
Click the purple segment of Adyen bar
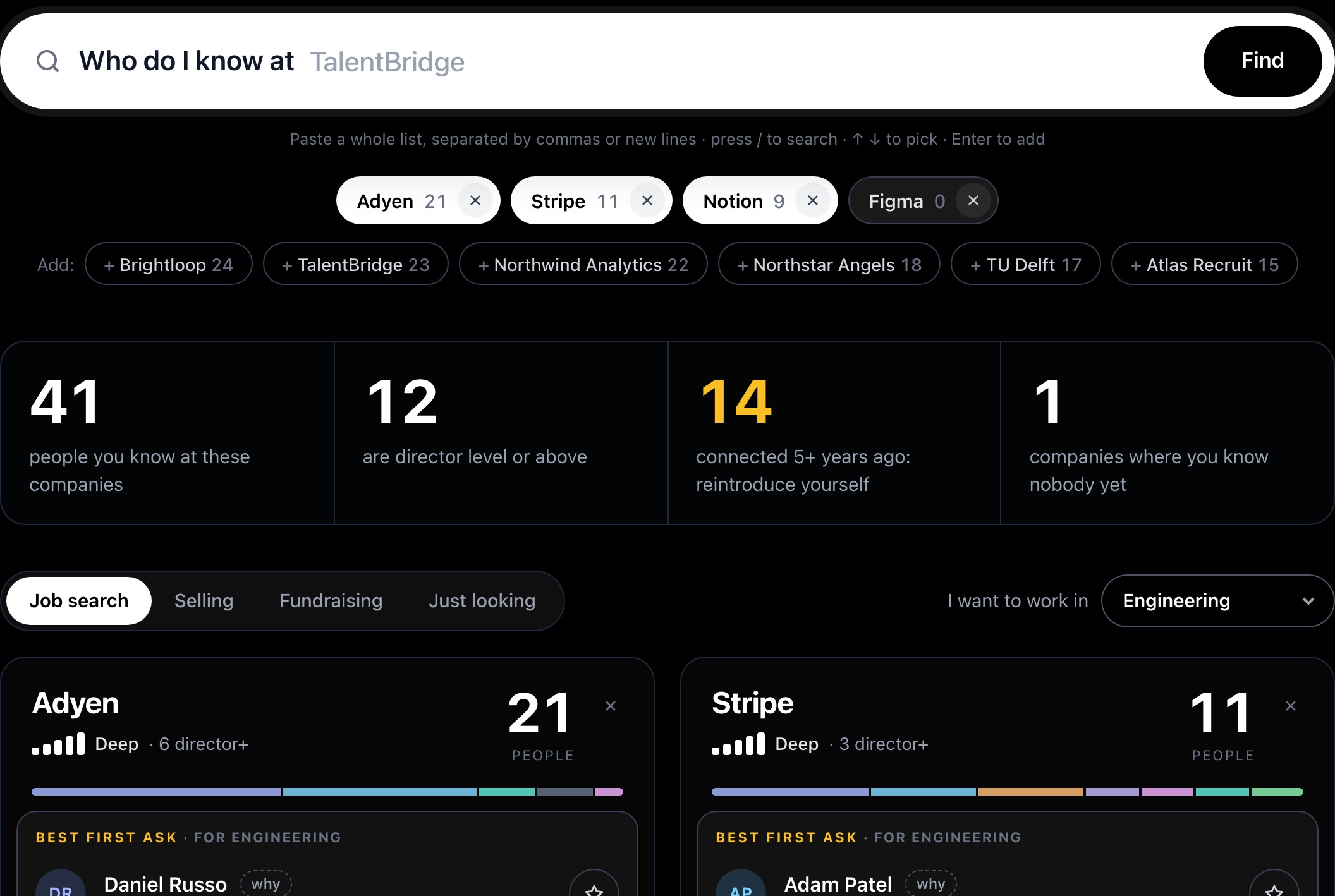pos(156,792)
